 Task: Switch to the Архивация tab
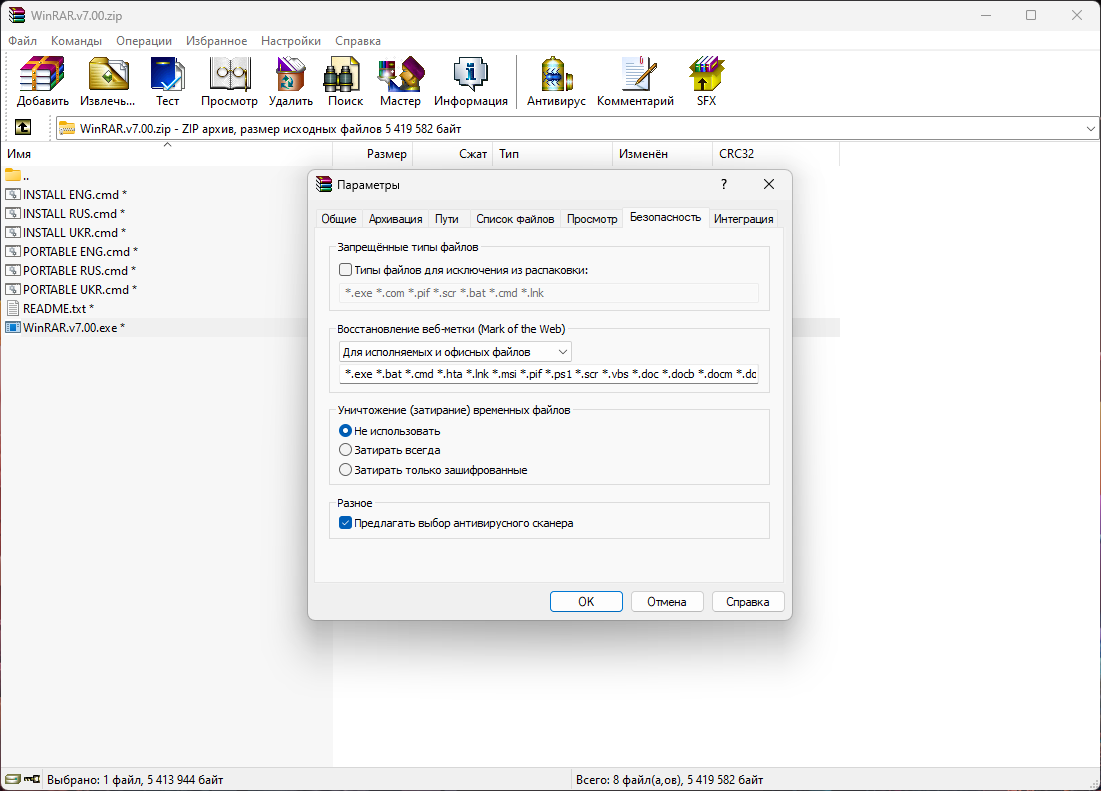click(x=395, y=219)
